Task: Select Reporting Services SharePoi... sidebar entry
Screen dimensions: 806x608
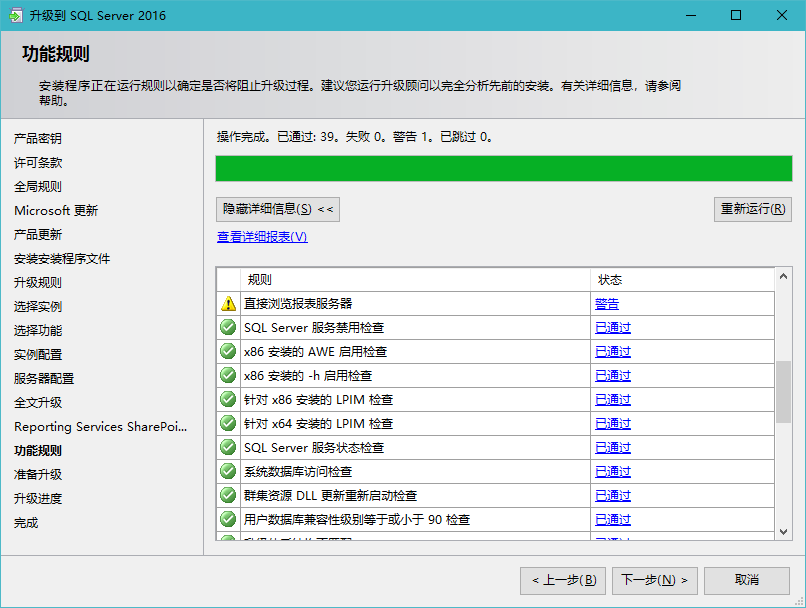Action: (100, 426)
